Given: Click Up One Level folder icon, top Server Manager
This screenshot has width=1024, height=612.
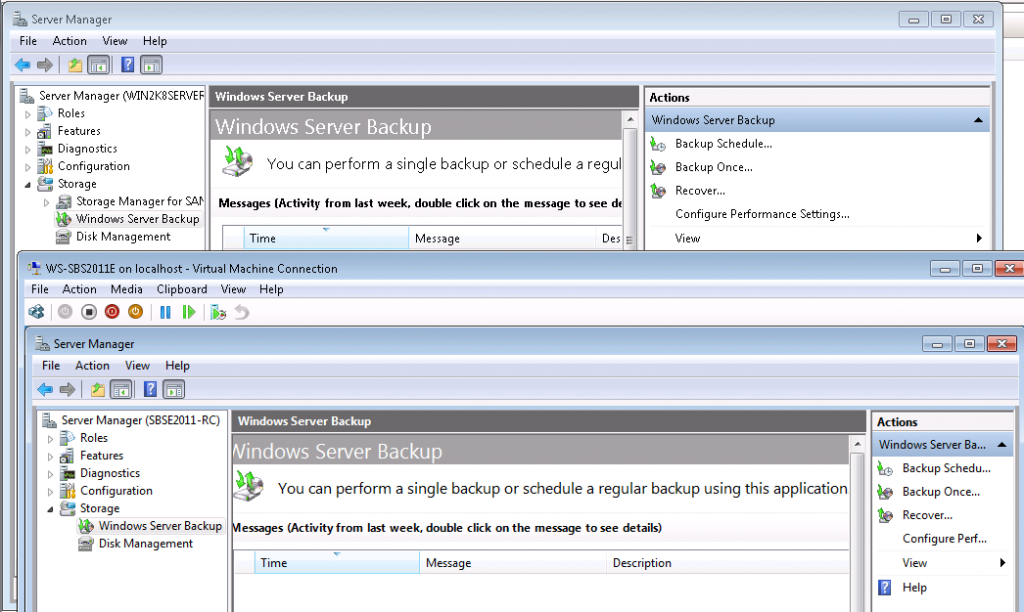Looking at the screenshot, I should tap(75, 65).
